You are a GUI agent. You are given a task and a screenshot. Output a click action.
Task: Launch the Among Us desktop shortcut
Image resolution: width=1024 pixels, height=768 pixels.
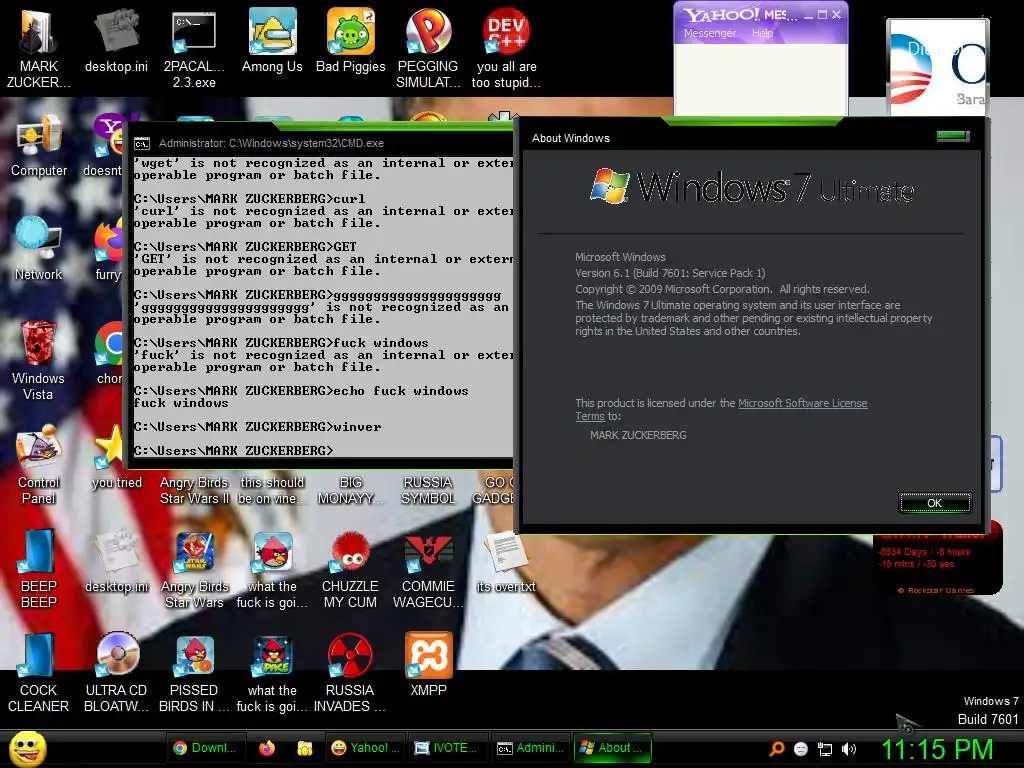click(272, 40)
